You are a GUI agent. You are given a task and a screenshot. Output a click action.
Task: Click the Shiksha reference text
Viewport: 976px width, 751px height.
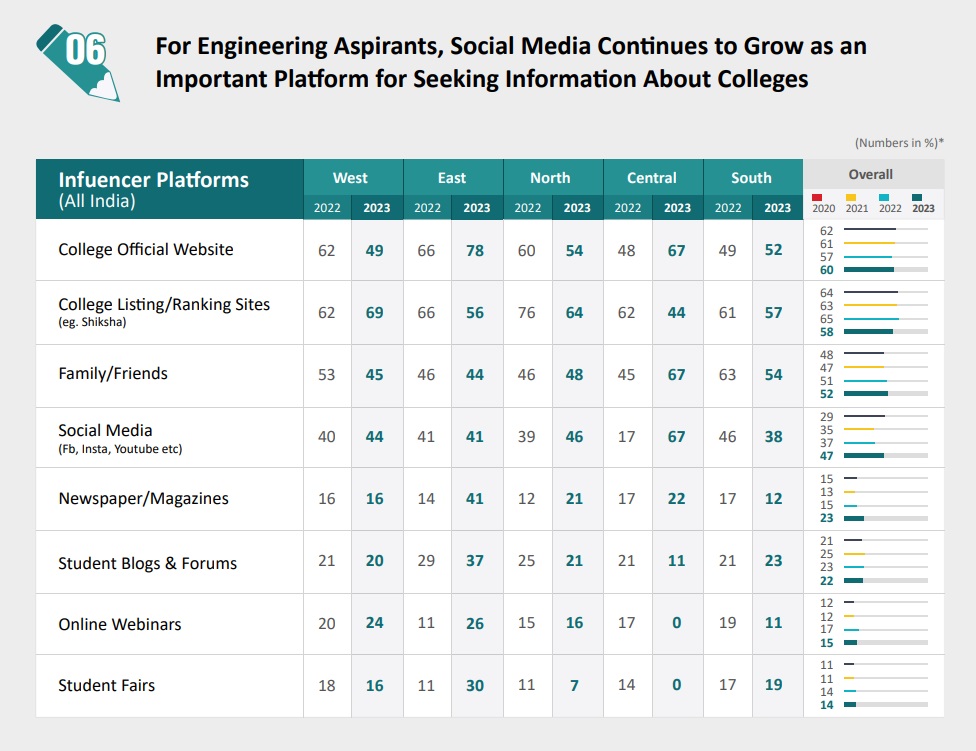click(x=93, y=324)
